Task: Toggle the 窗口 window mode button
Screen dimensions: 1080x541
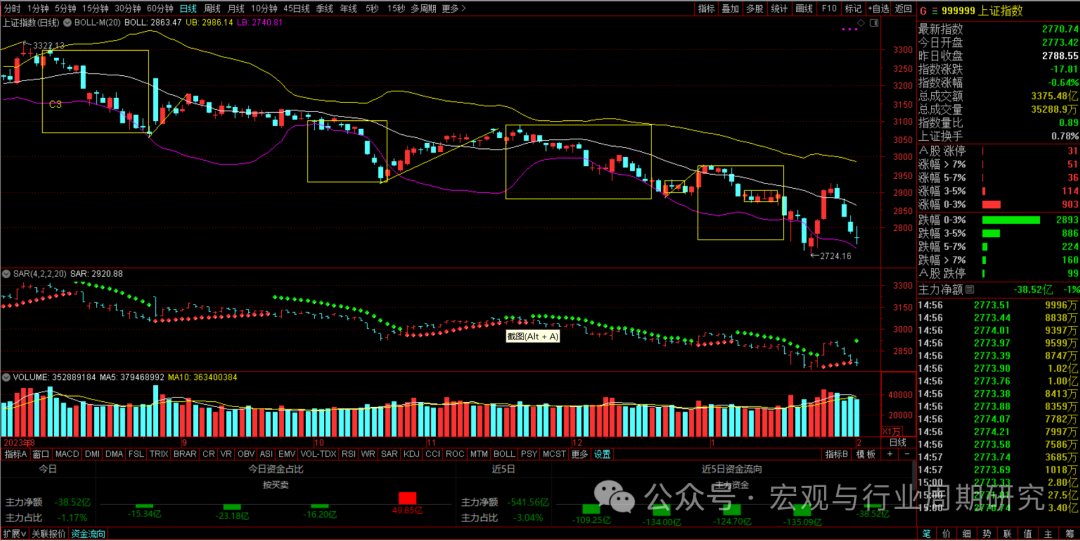Action: click(41, 454)
